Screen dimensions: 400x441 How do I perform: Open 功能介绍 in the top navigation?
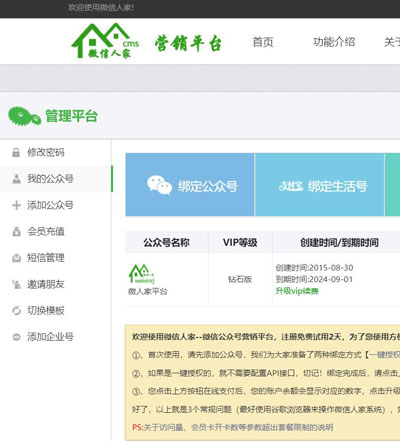click(334, 42)
